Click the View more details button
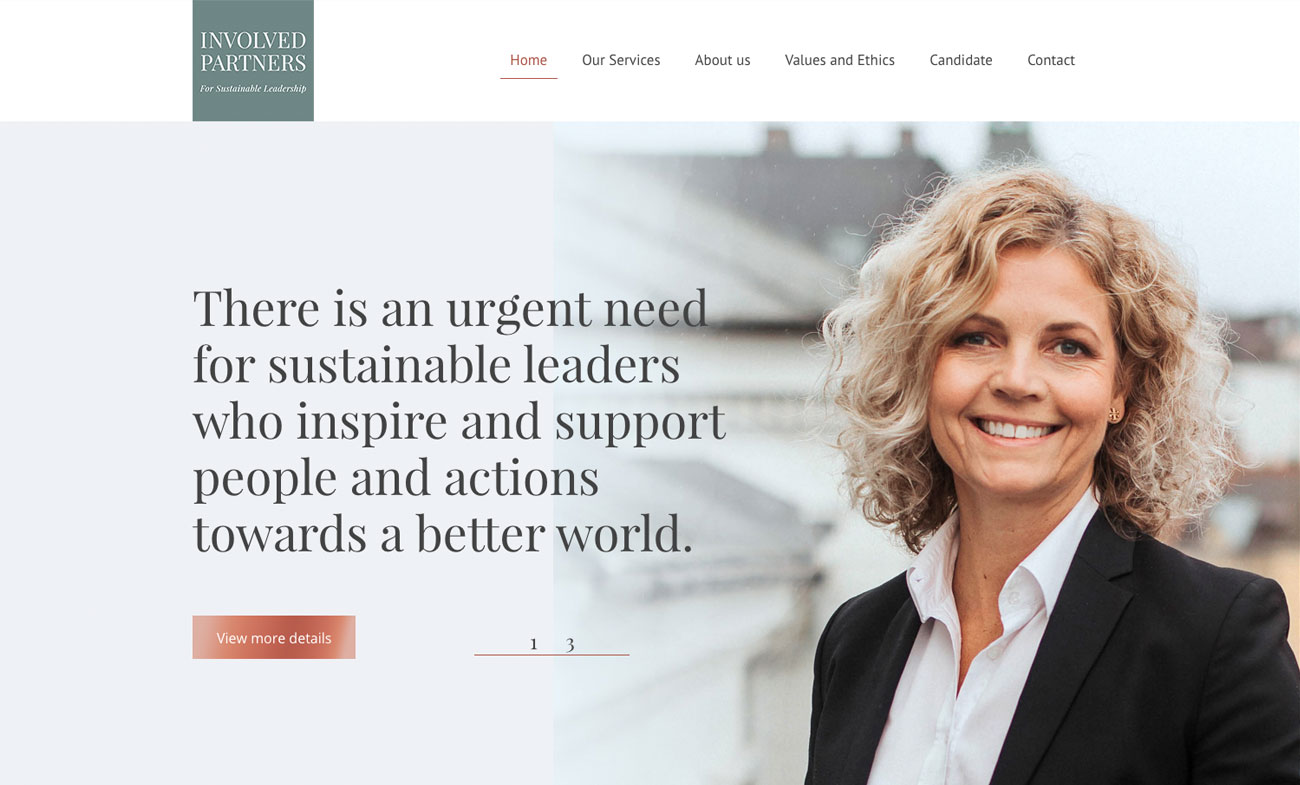The height and width of the screenshot is (785, 1300). (x=274, y=637)
